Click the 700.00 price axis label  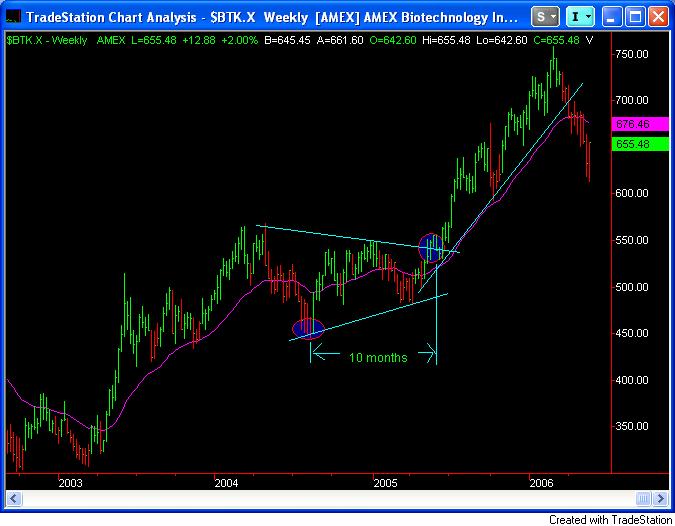click(x=632, y=100)
